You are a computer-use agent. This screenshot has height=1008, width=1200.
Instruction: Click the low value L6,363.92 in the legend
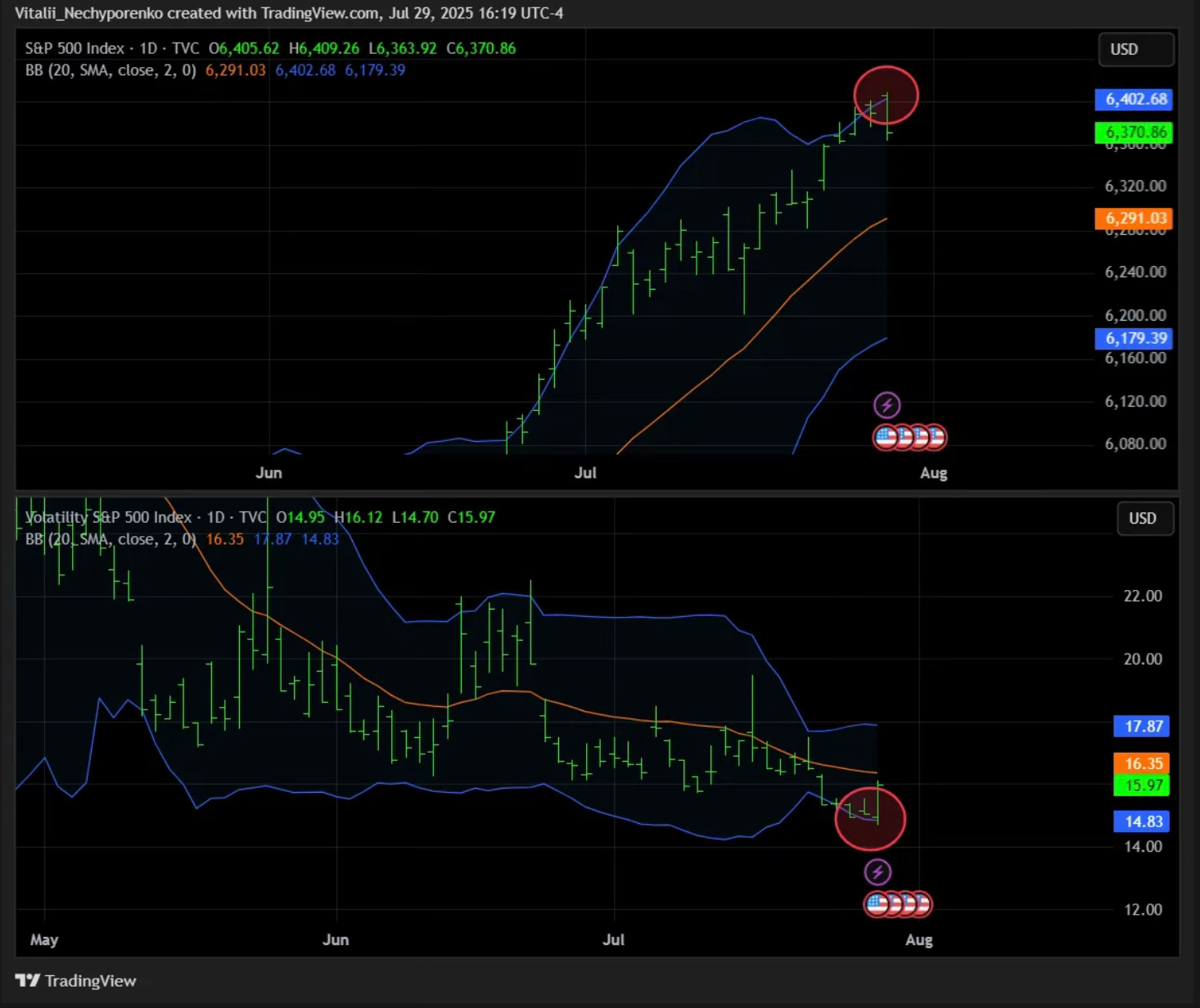click(x=403, y=48)
